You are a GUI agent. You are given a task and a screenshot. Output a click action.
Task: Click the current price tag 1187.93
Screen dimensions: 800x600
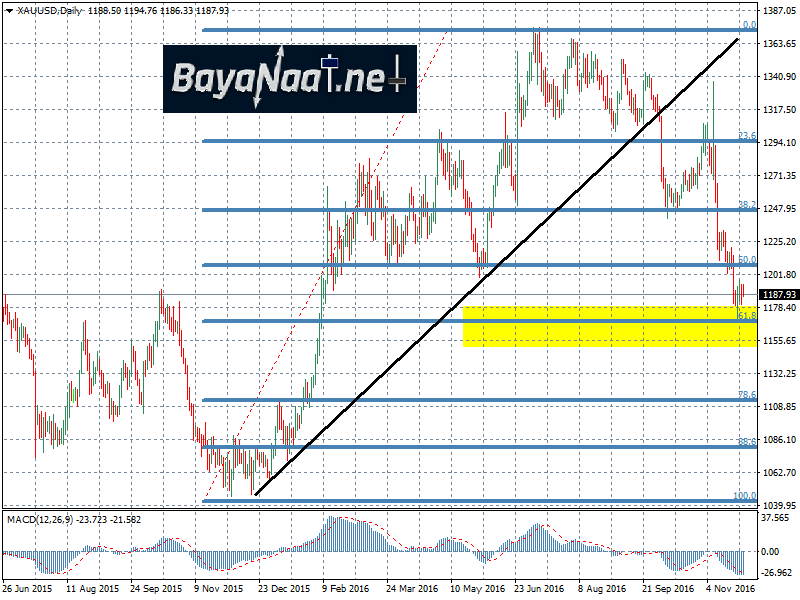[779, 294]
